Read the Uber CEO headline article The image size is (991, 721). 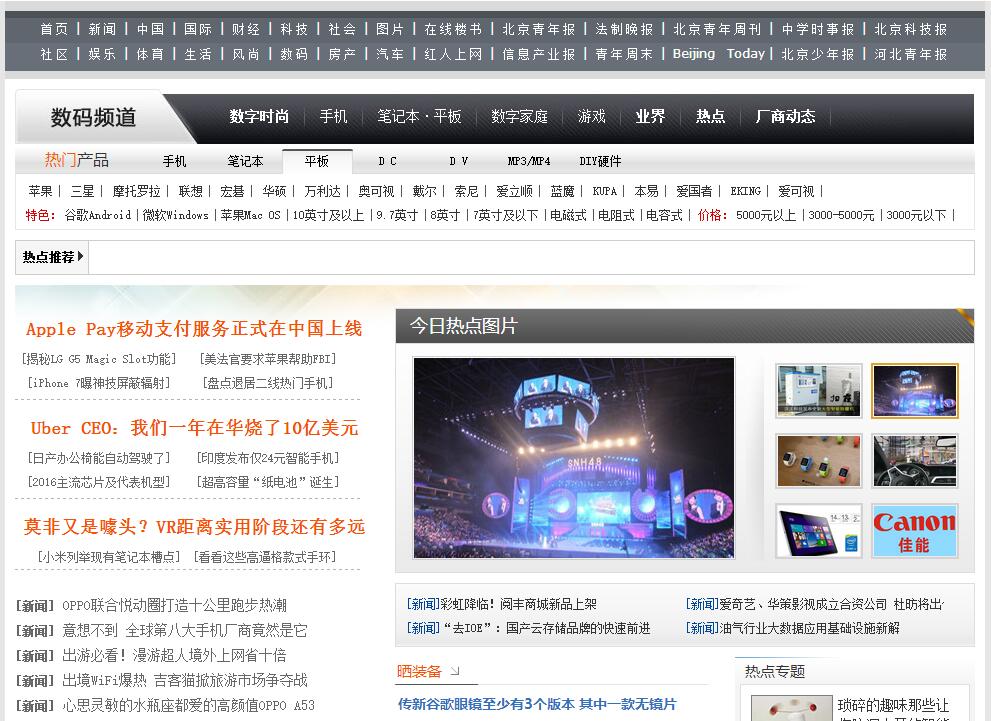(194, 428)
